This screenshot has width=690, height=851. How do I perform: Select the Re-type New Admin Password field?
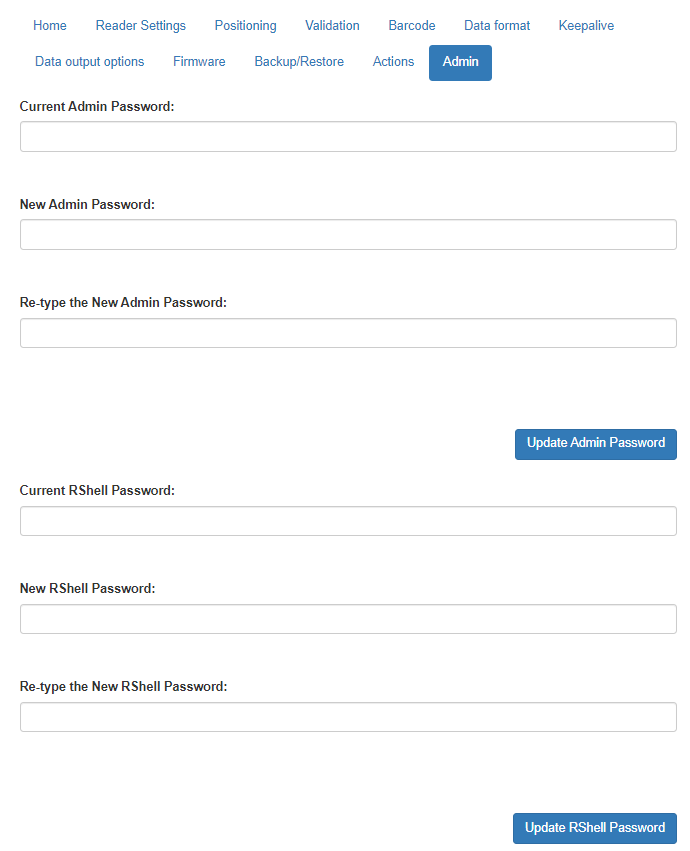(x=348, y=332)
